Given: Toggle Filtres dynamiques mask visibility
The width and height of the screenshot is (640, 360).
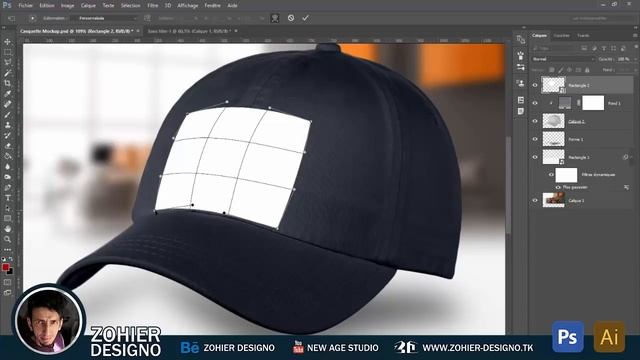Looking at the screenshot, I should 551,175.
